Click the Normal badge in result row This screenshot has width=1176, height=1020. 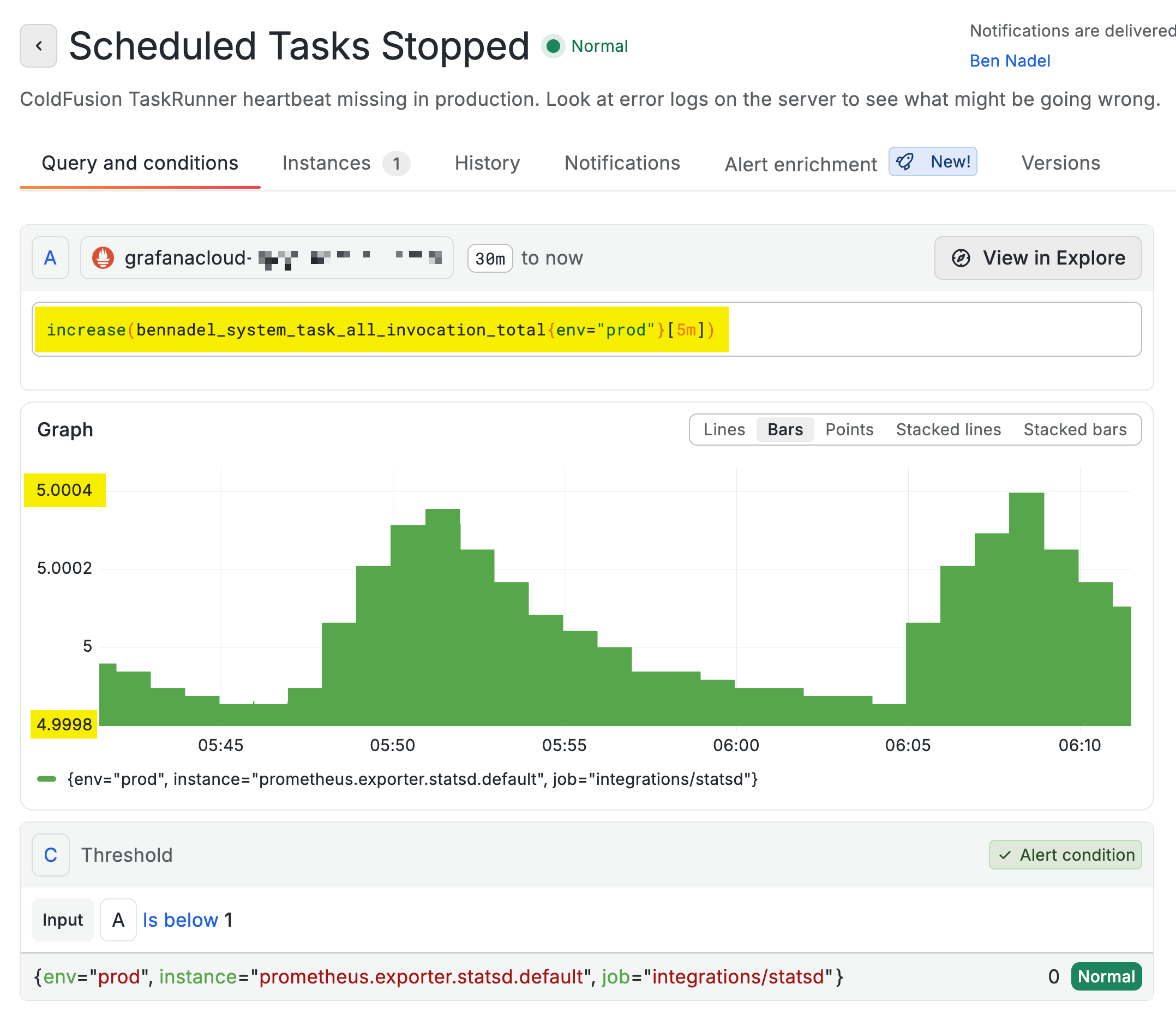(x=1106, y=977)
